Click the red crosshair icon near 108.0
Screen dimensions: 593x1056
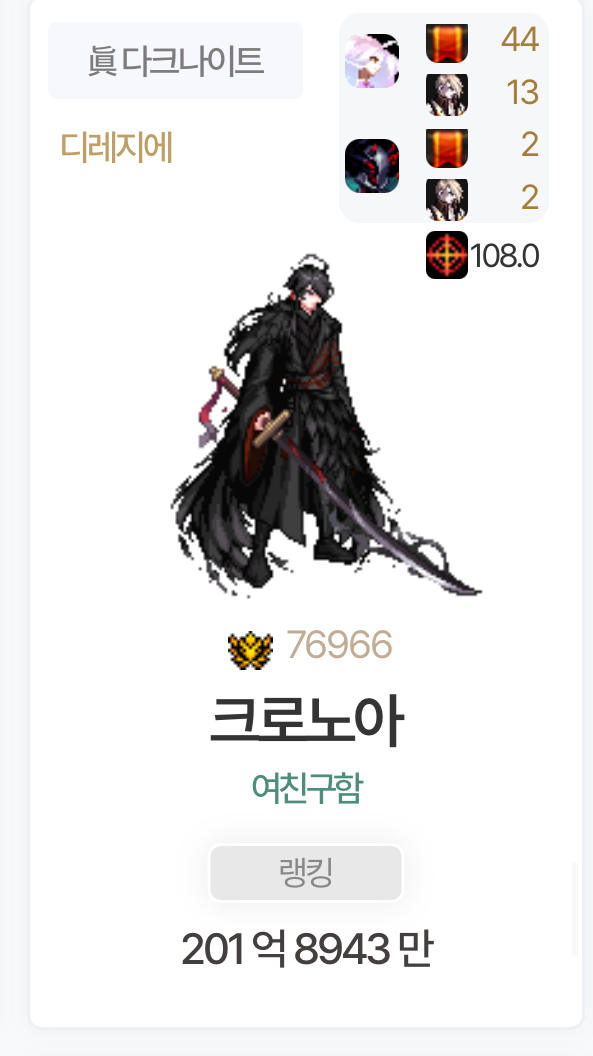pos(447,255)
